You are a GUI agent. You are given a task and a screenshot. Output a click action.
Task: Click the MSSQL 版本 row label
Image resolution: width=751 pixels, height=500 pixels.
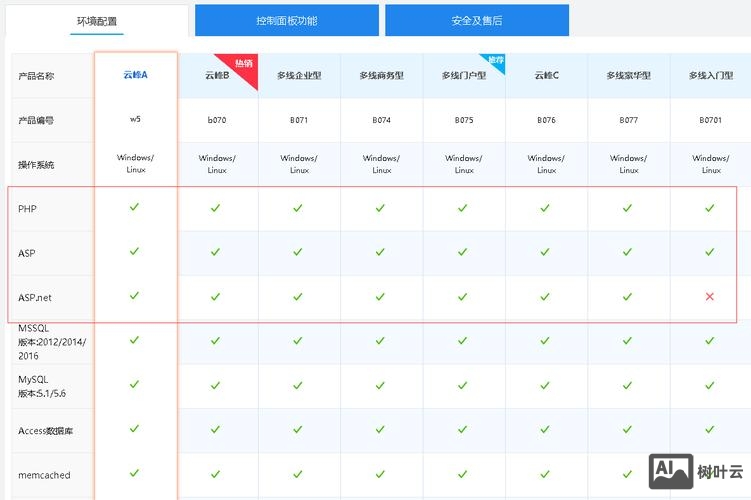click(52, 342)
